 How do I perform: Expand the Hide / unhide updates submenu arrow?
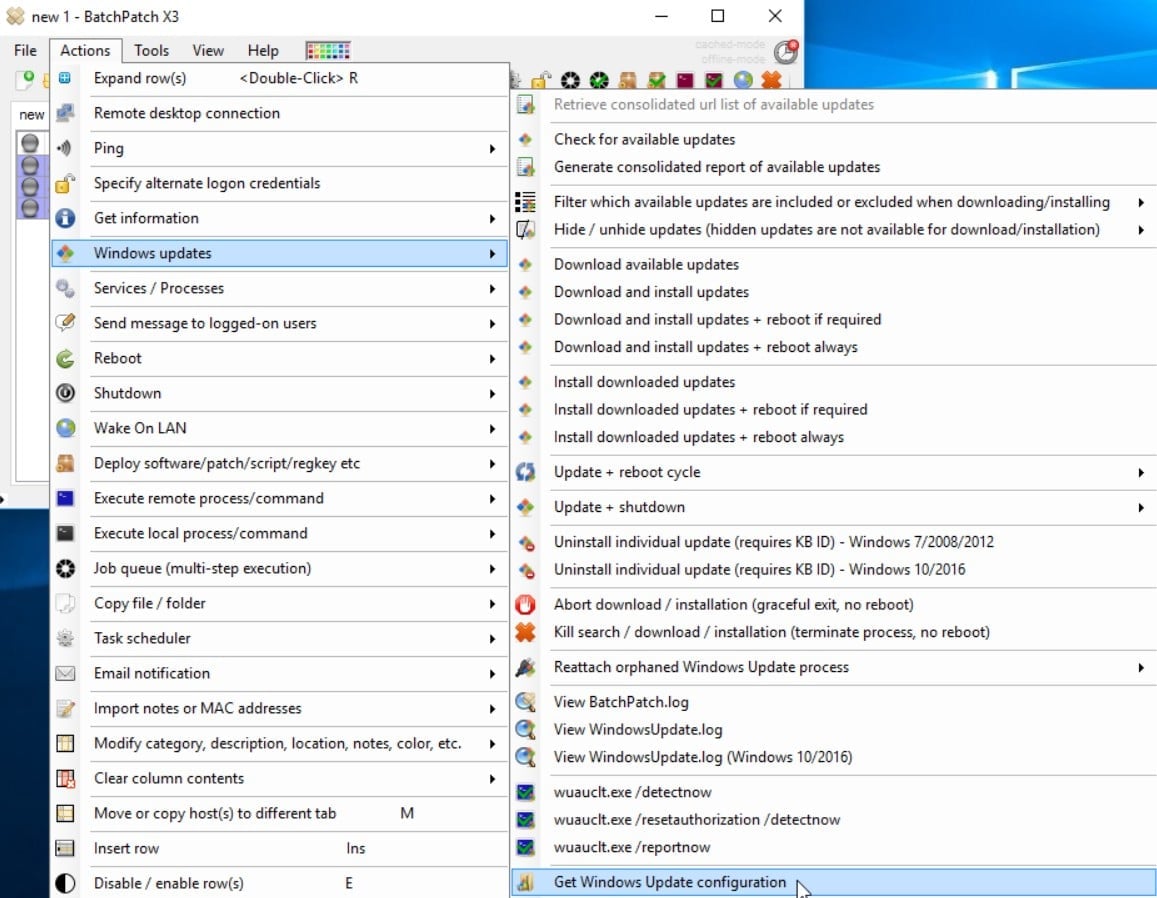click(1141, 229)
